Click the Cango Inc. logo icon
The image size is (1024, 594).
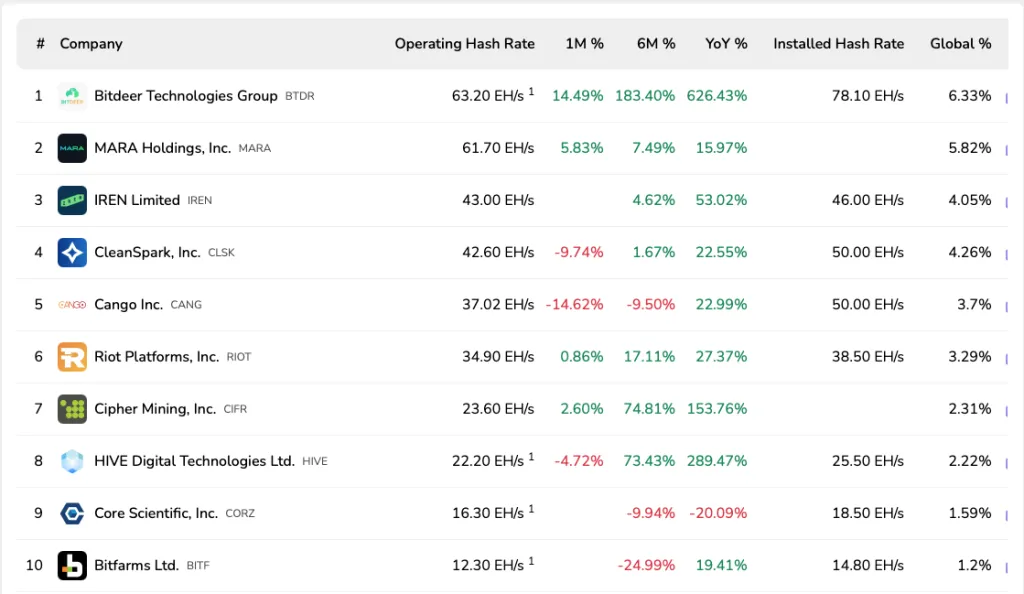coord(72,304)
